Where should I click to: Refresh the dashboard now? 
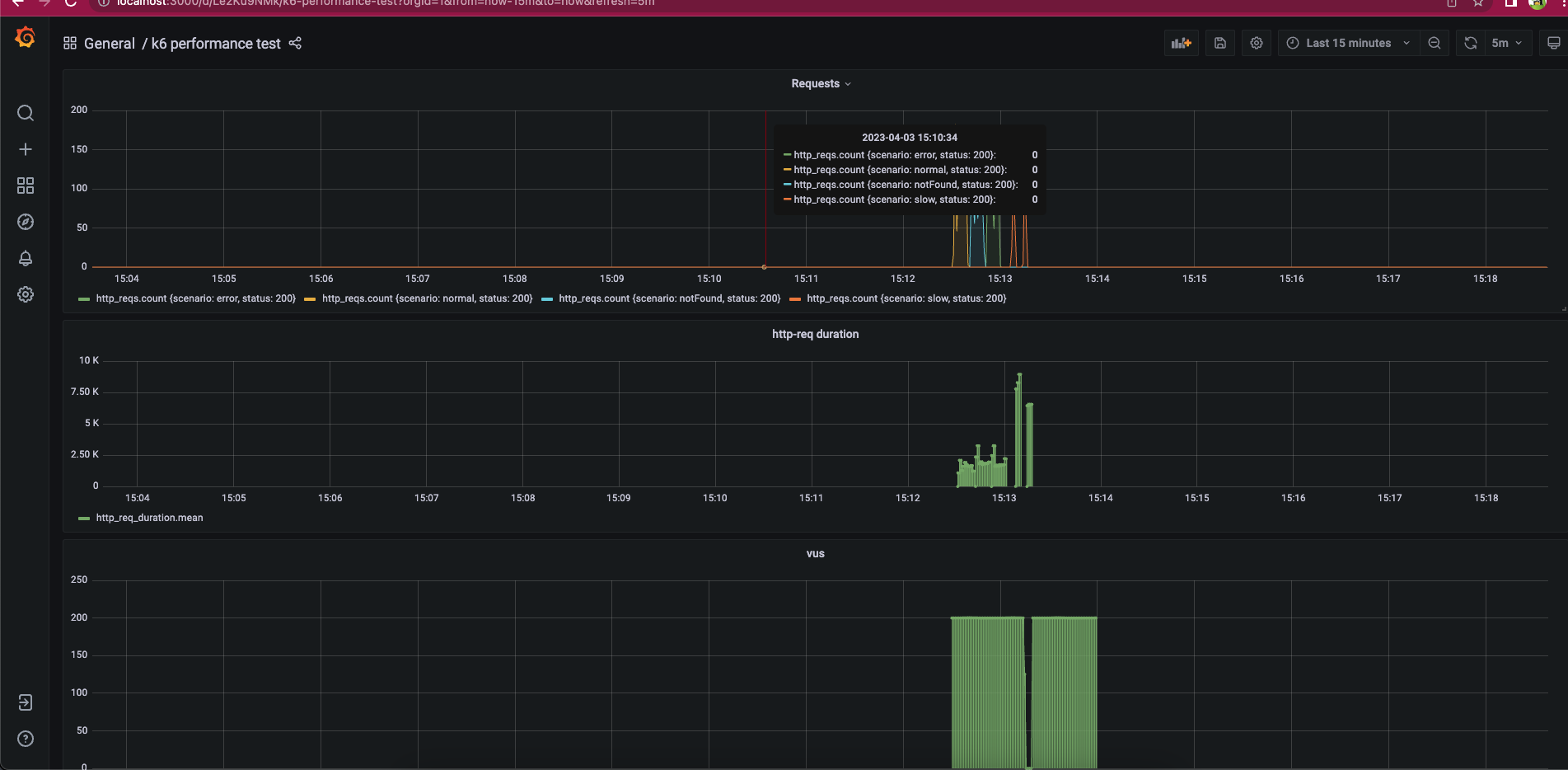coord(1470,43)
